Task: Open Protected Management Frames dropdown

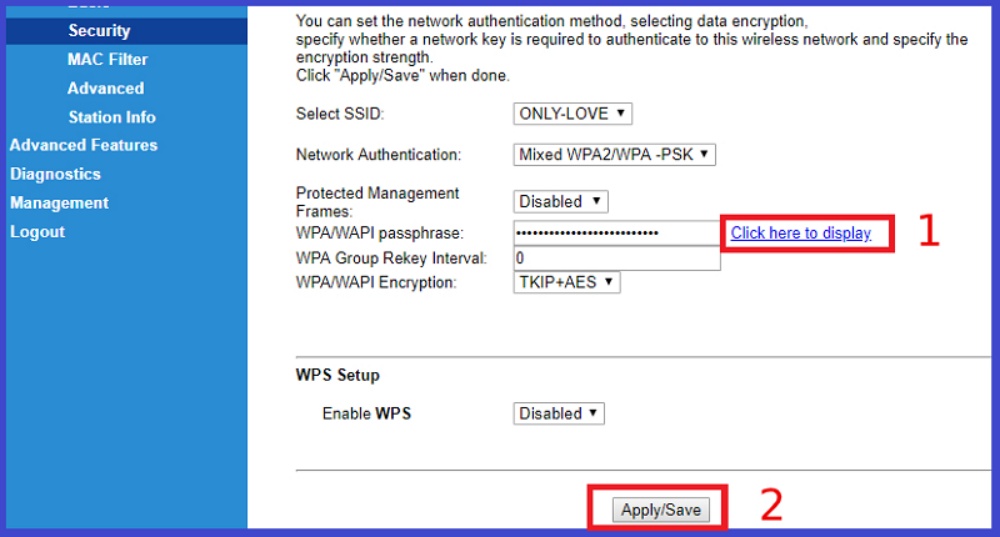Action: (x=560, y=201)
